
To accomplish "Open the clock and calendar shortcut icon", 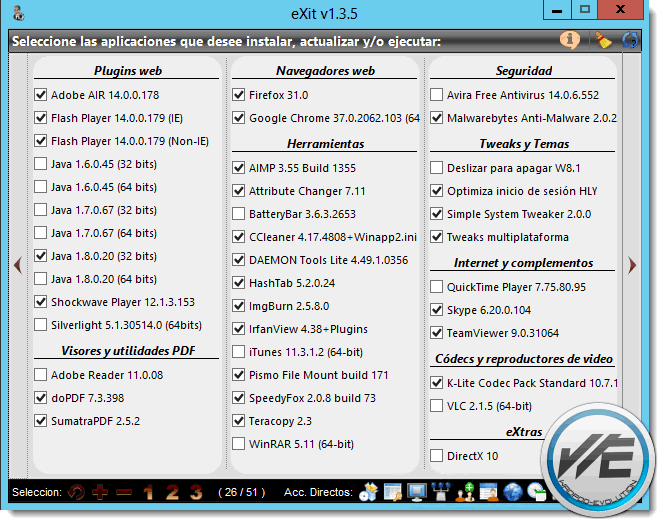I will click(536, 492).
